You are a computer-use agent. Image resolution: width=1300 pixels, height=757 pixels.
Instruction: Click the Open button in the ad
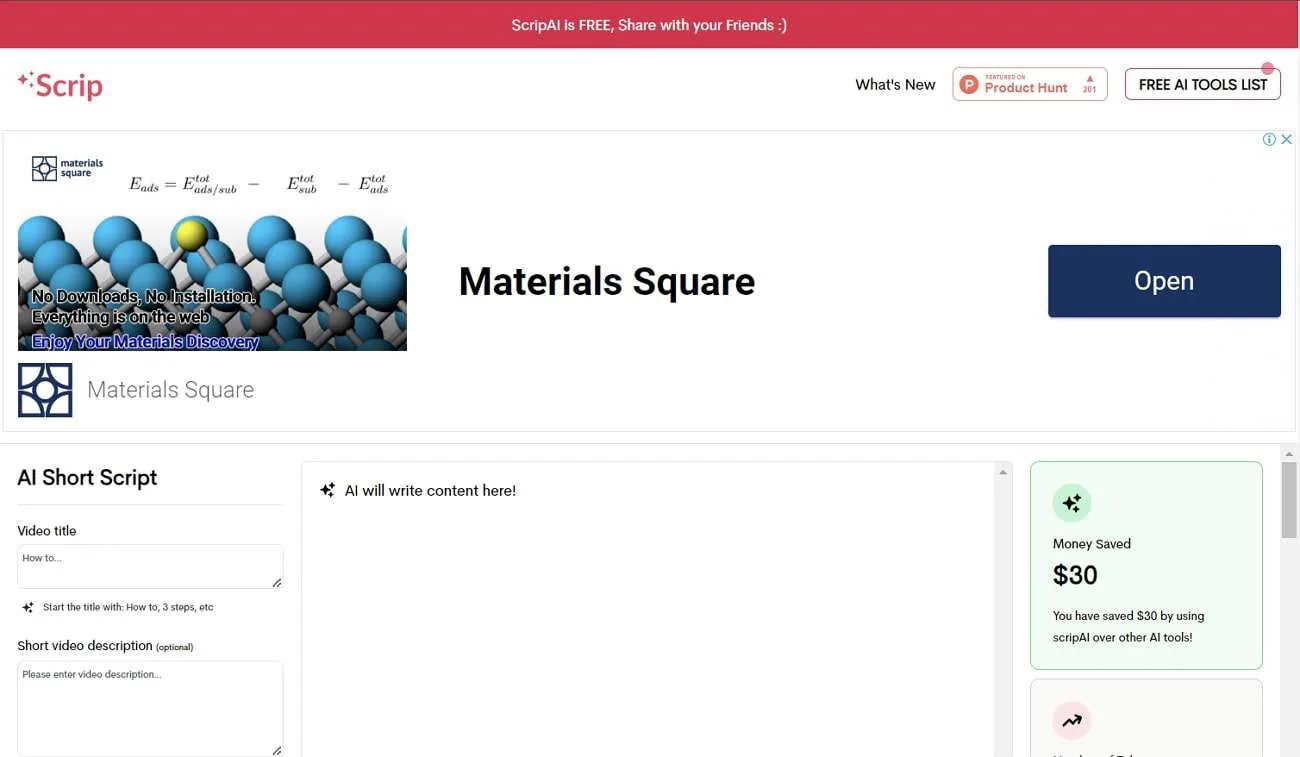click(x=1164, y=281)
